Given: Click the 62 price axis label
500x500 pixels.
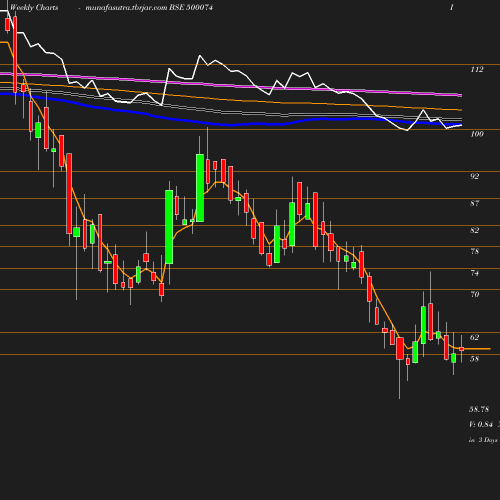Looking at the screenshot, I should [x=475, y=337].
